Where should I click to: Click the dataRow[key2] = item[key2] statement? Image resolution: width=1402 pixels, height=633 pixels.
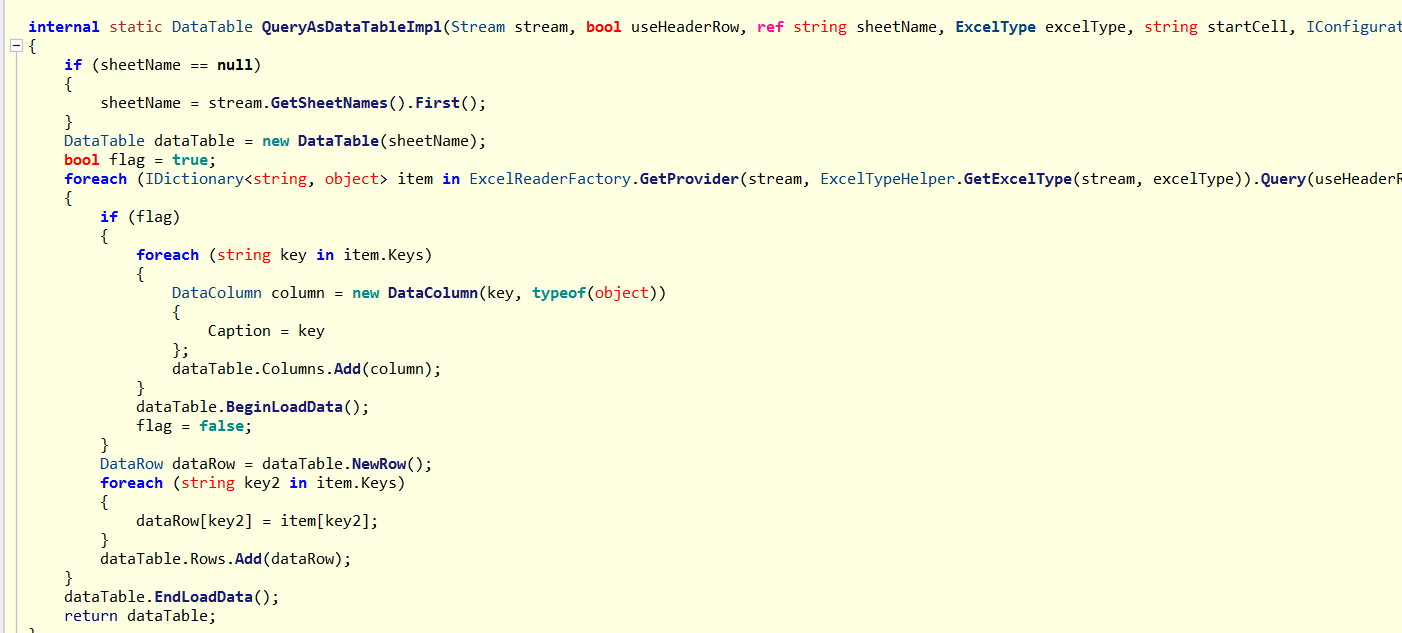point(257,521)
